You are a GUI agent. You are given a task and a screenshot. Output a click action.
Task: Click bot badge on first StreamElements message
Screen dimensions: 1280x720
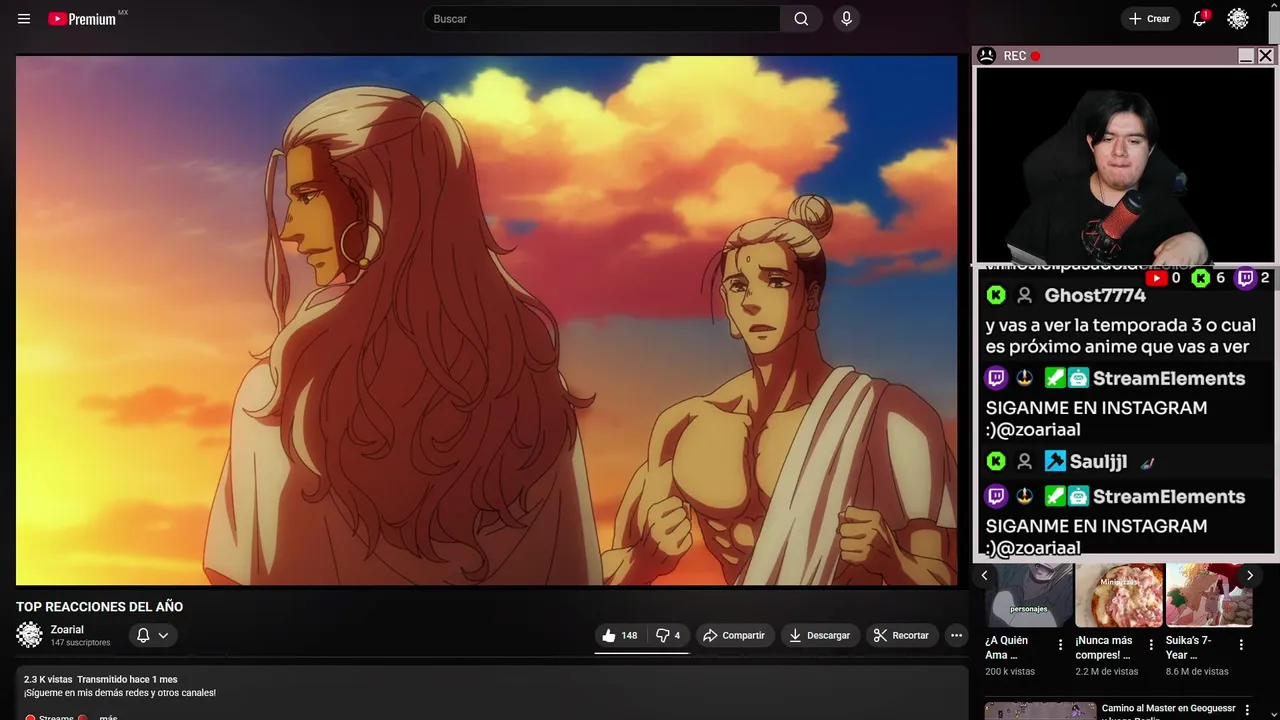[x=1078, y=378]
